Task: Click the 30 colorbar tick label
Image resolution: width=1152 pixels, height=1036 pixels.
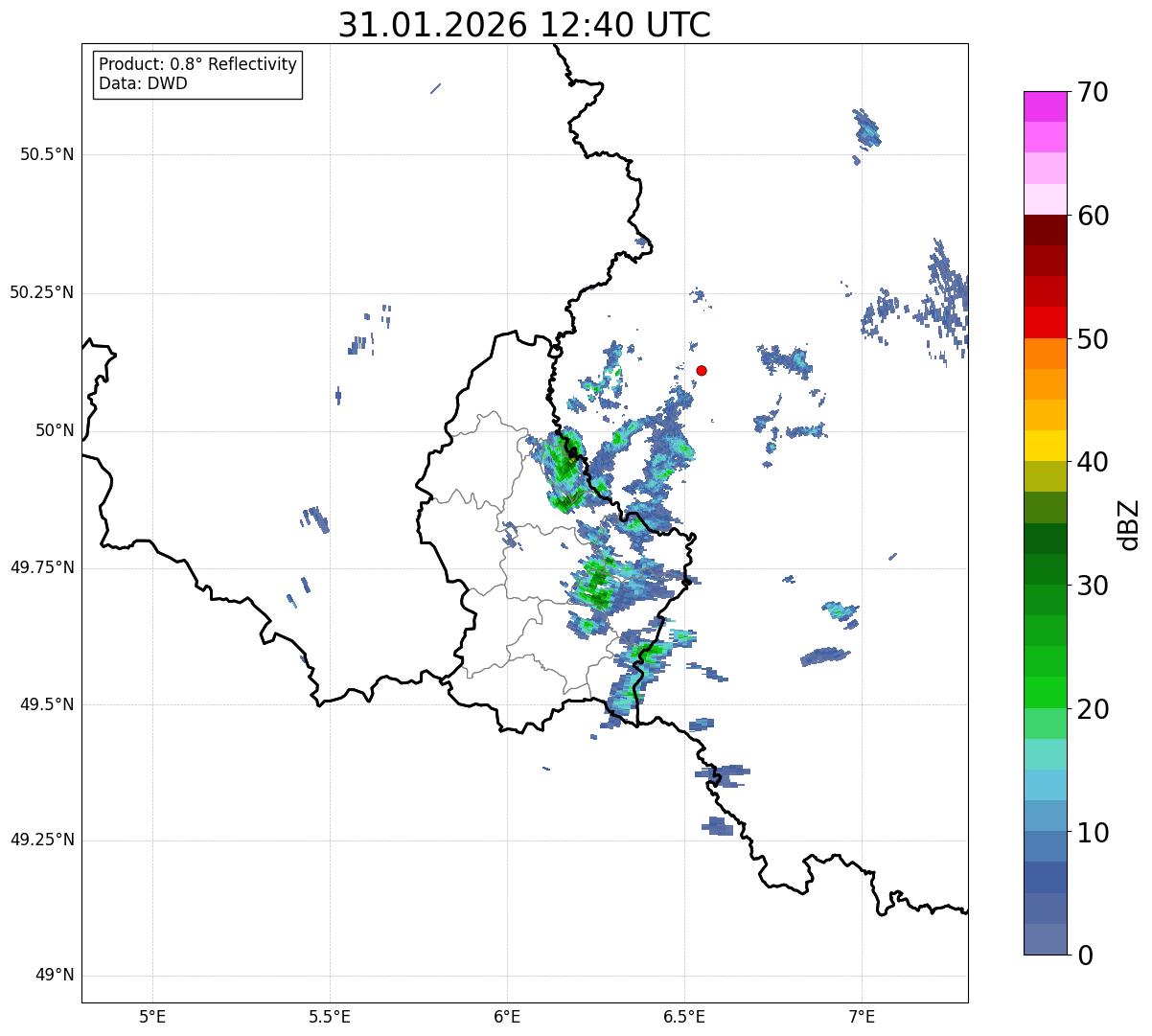Action: [x=1093, y=586]
